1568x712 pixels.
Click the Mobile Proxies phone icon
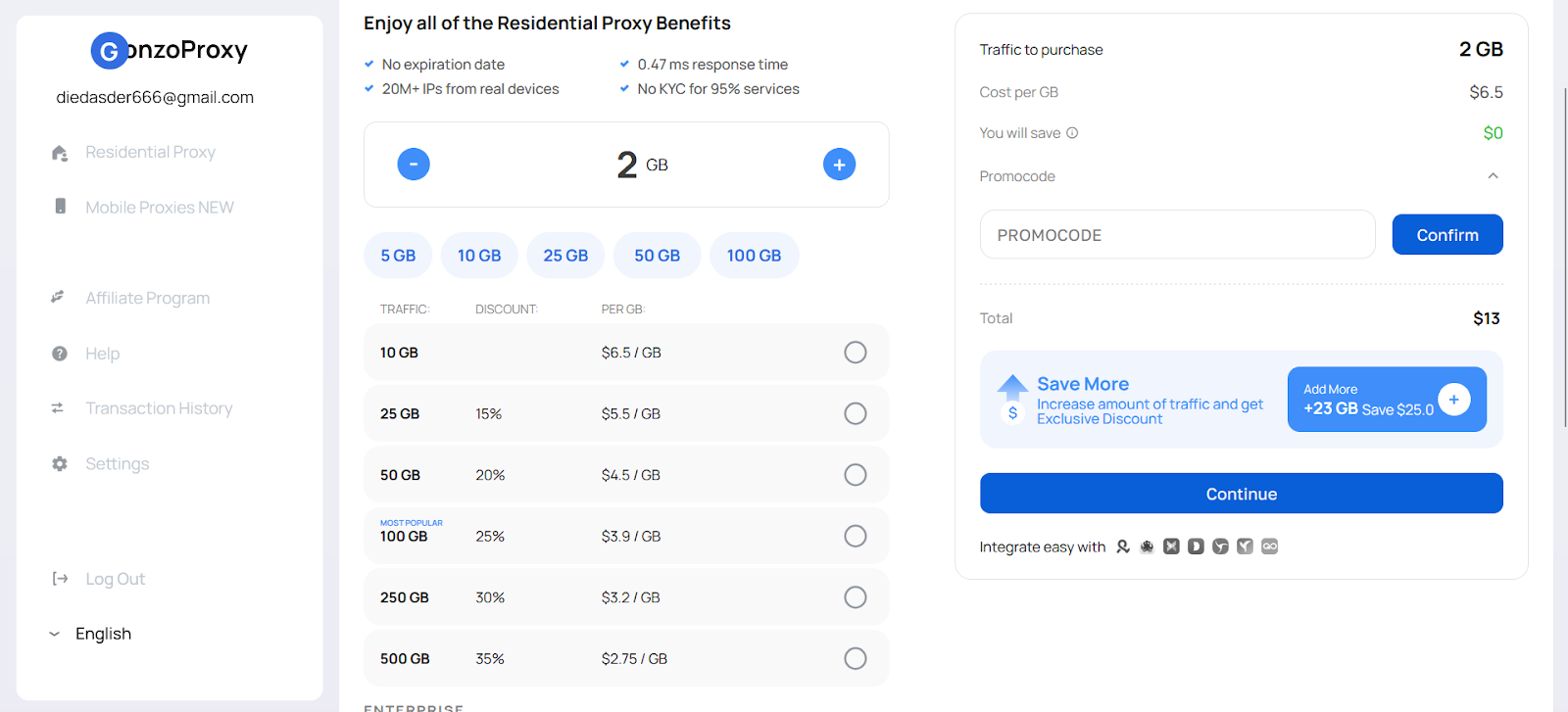click(60, 207)
